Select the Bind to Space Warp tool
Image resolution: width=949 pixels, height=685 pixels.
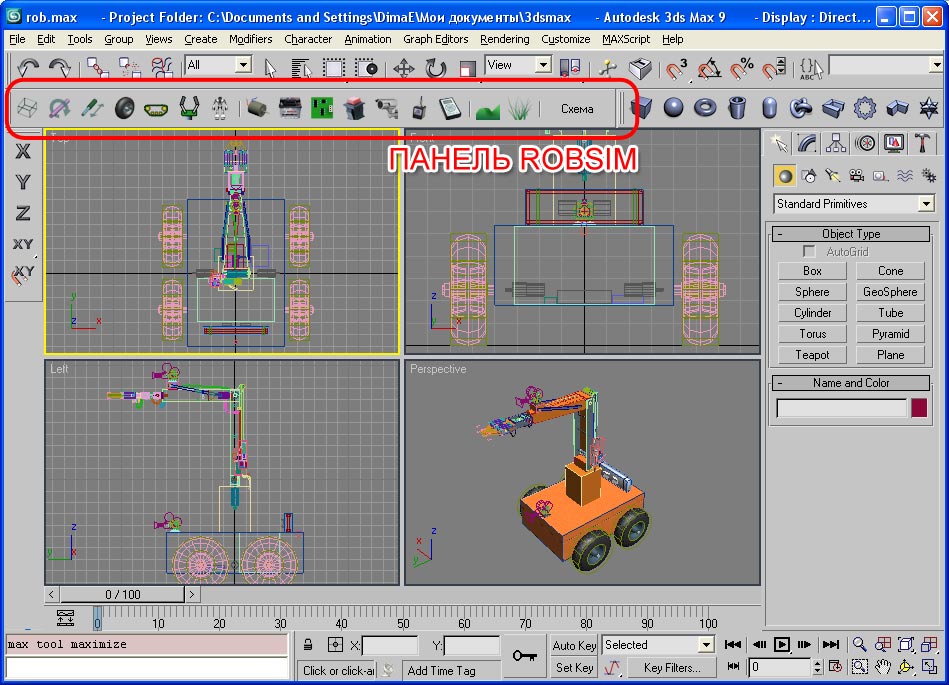coord(162,67)
